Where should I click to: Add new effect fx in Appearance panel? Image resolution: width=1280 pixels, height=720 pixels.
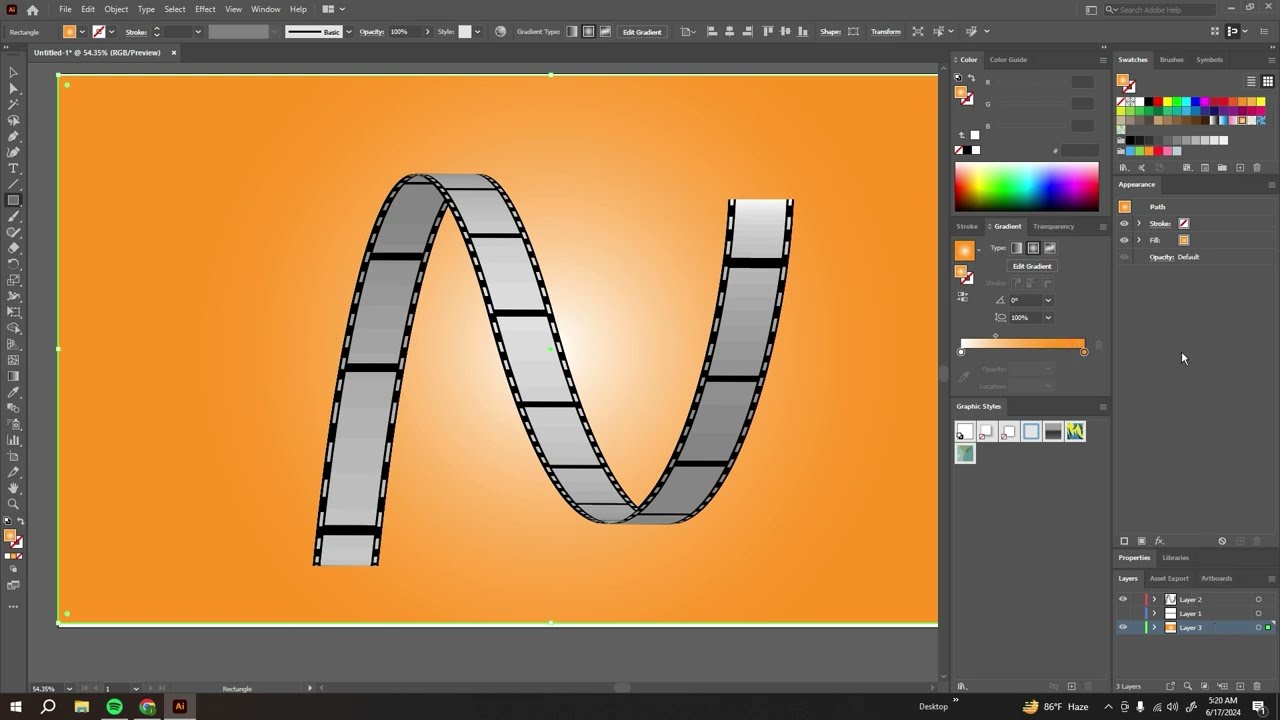1159,541
